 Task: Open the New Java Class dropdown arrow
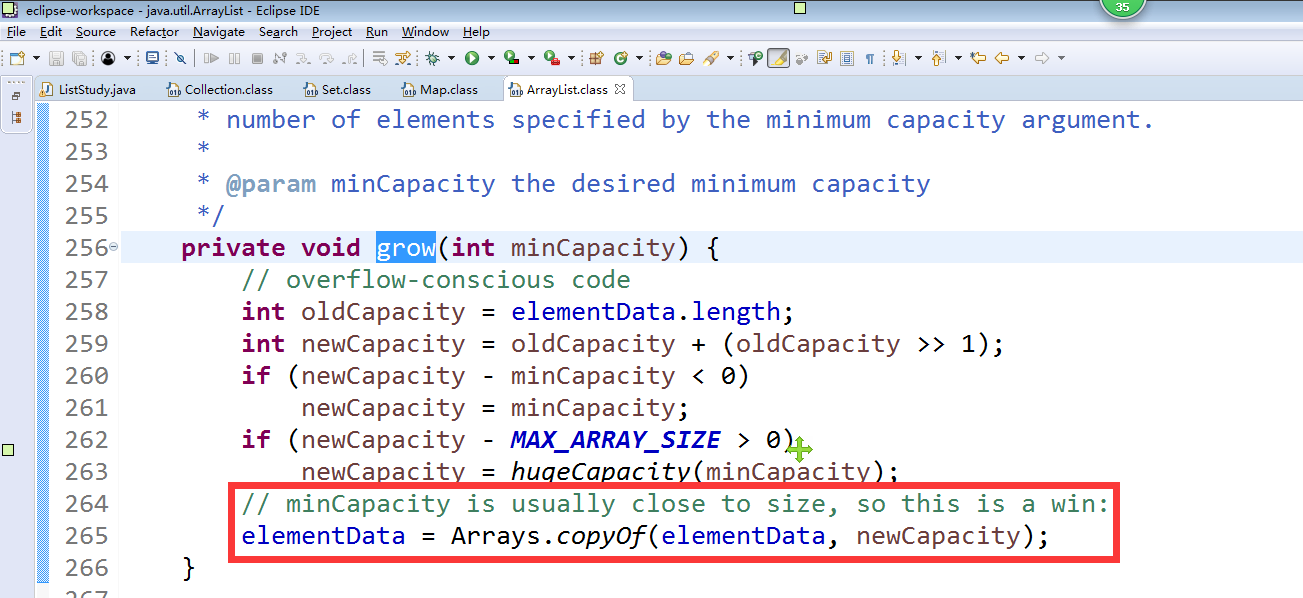tap(639, 58)
